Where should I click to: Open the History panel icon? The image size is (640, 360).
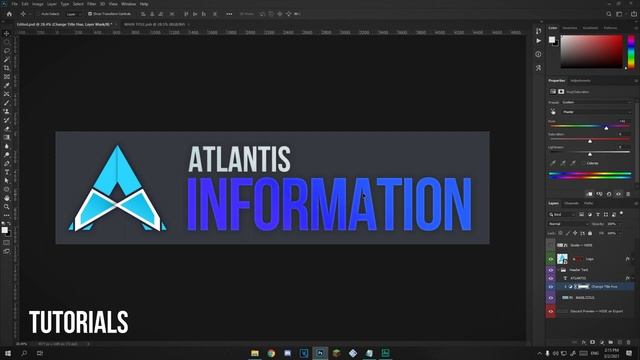tap(538, 31)
